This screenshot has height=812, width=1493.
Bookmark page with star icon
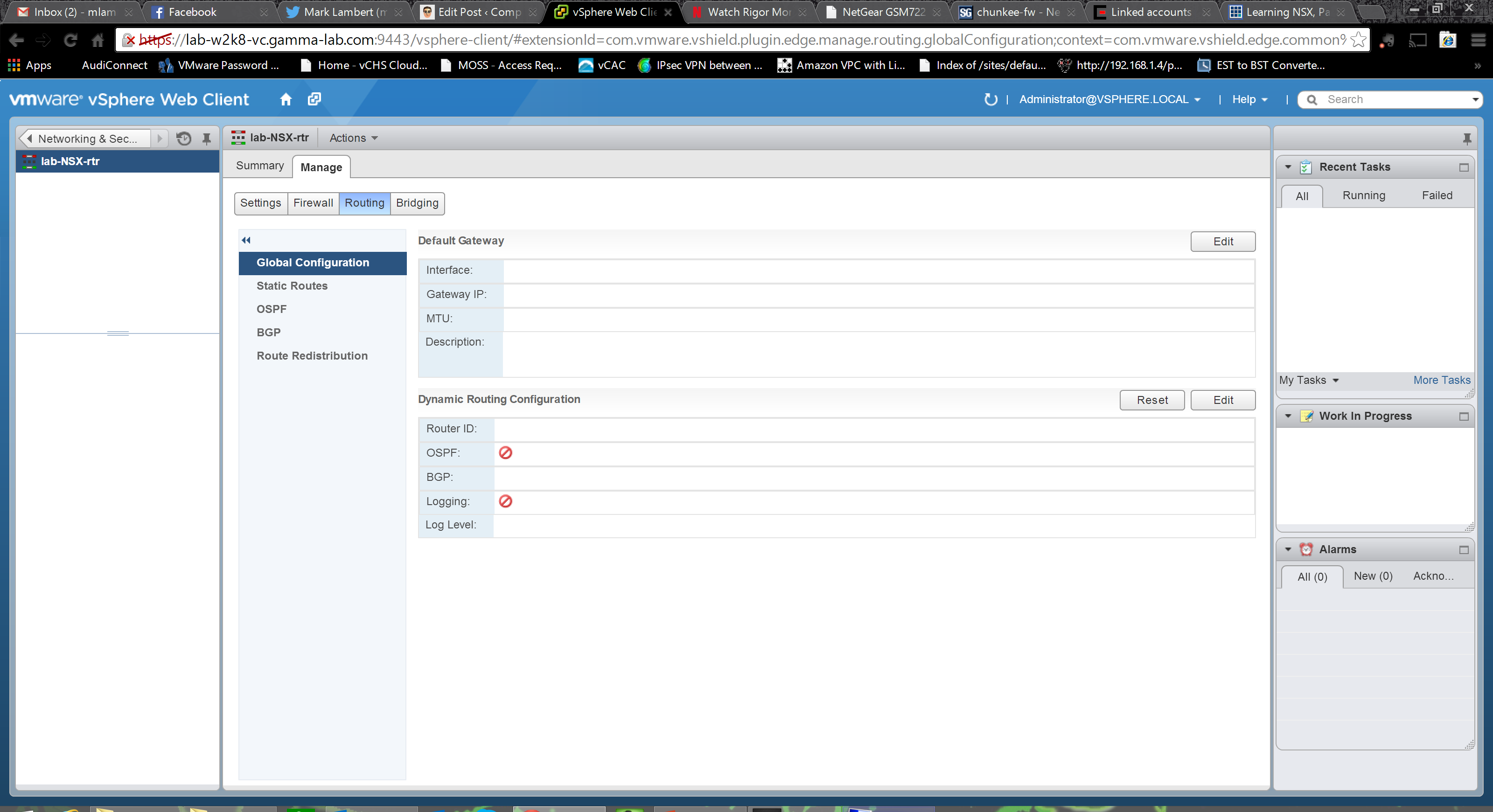(1358, 40)
